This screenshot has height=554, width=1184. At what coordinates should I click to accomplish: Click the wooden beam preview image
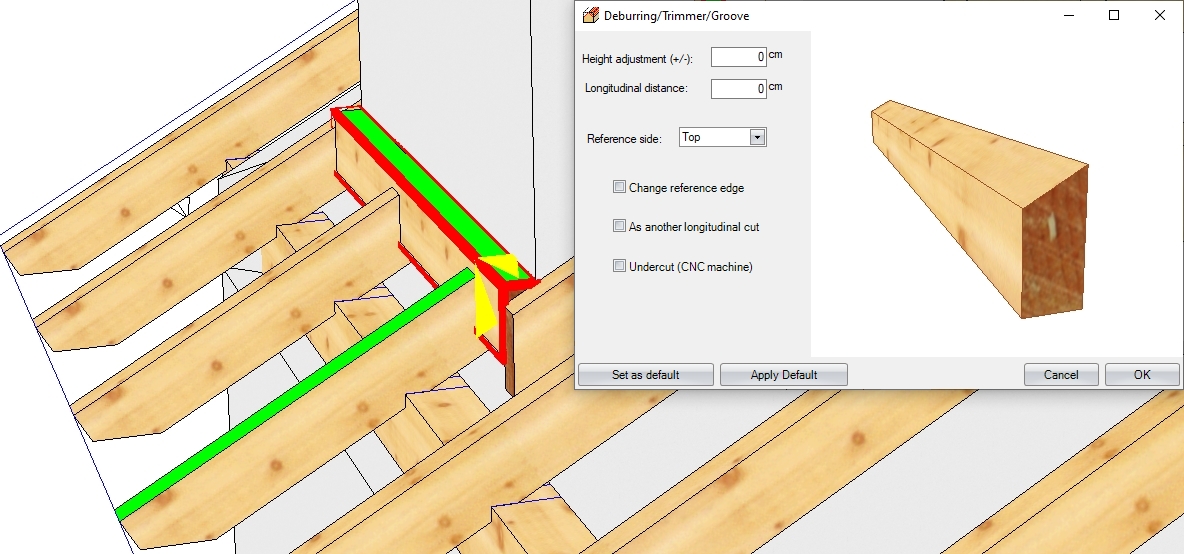(978, 208)
